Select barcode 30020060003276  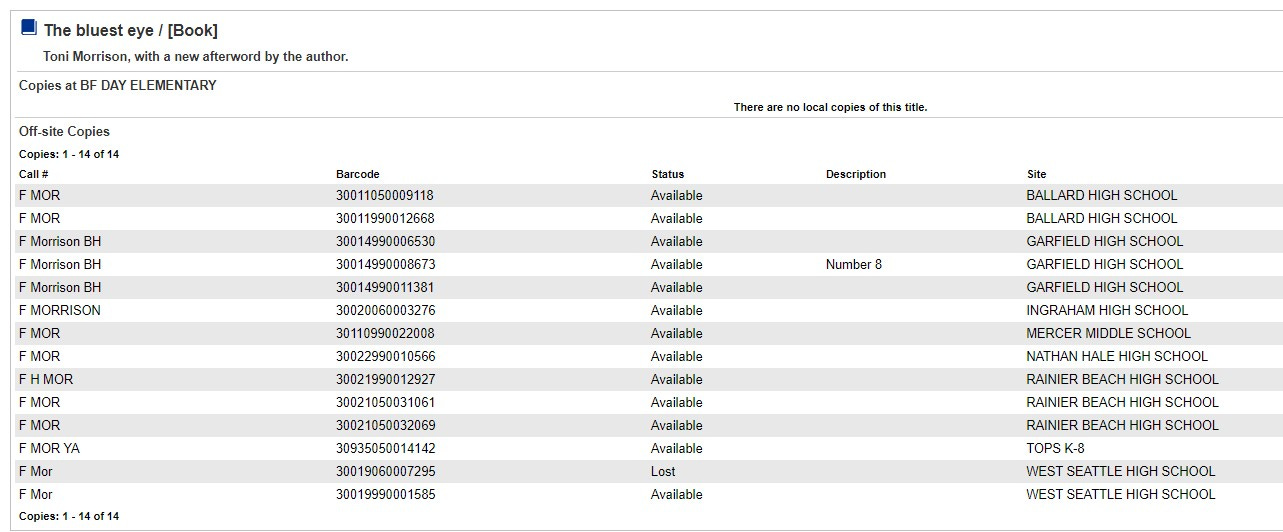pos(385,311)
